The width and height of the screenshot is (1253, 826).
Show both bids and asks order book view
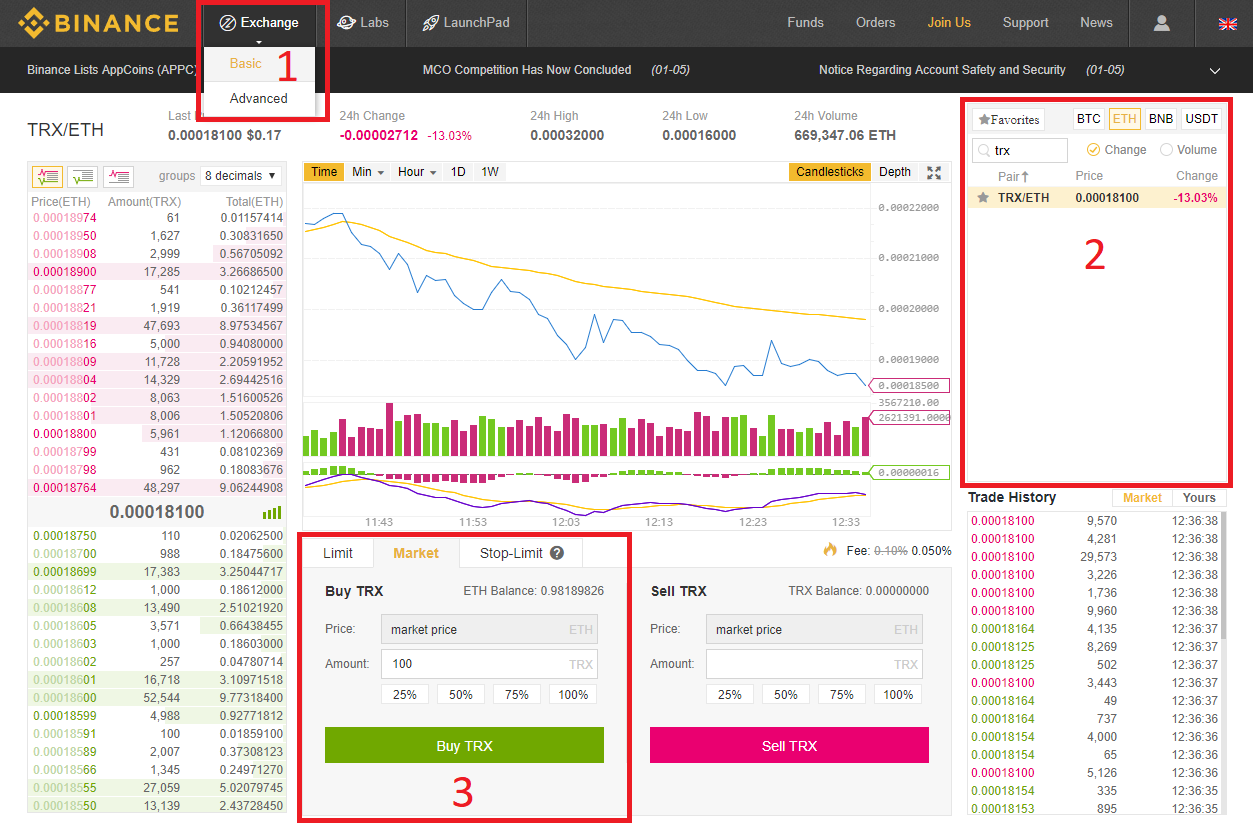(x=47, y=176)
